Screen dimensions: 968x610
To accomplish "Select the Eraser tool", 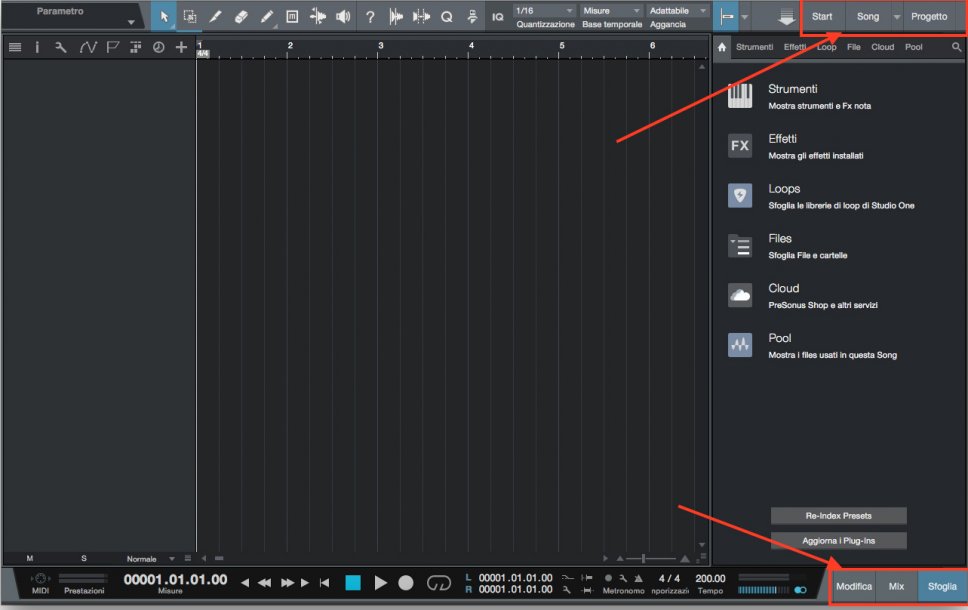I will click(x=240, y=16).
